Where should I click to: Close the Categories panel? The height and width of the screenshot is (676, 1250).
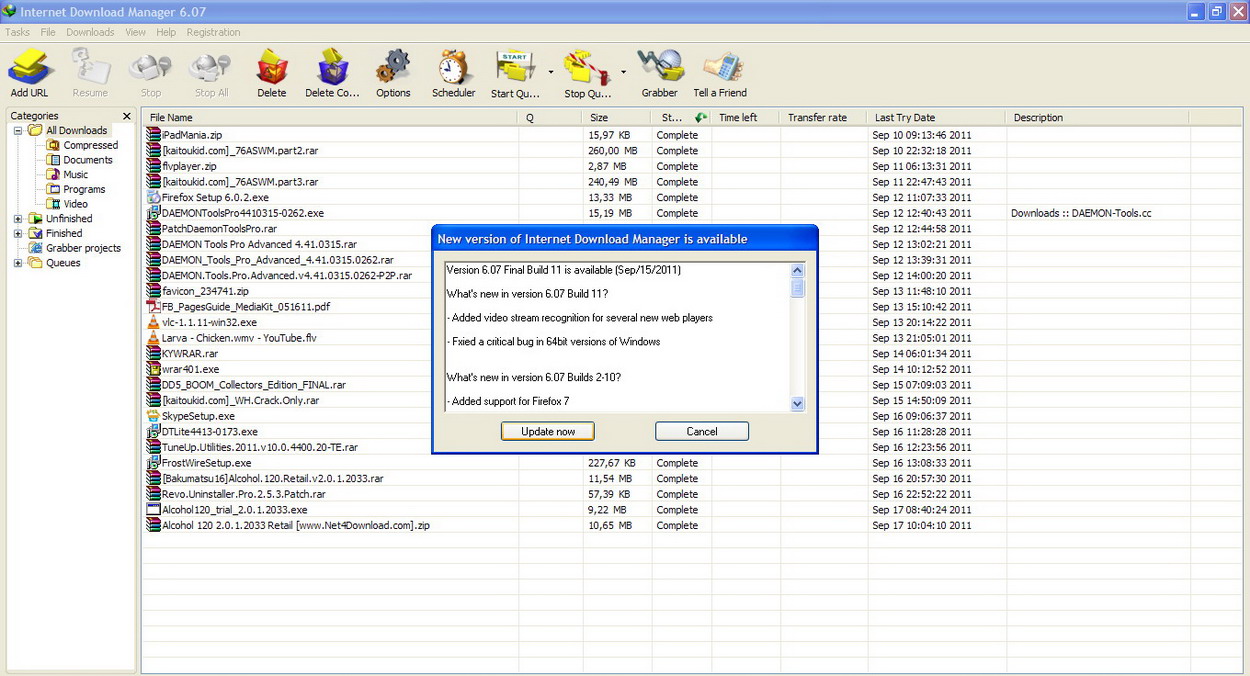(x=127, y=116)
